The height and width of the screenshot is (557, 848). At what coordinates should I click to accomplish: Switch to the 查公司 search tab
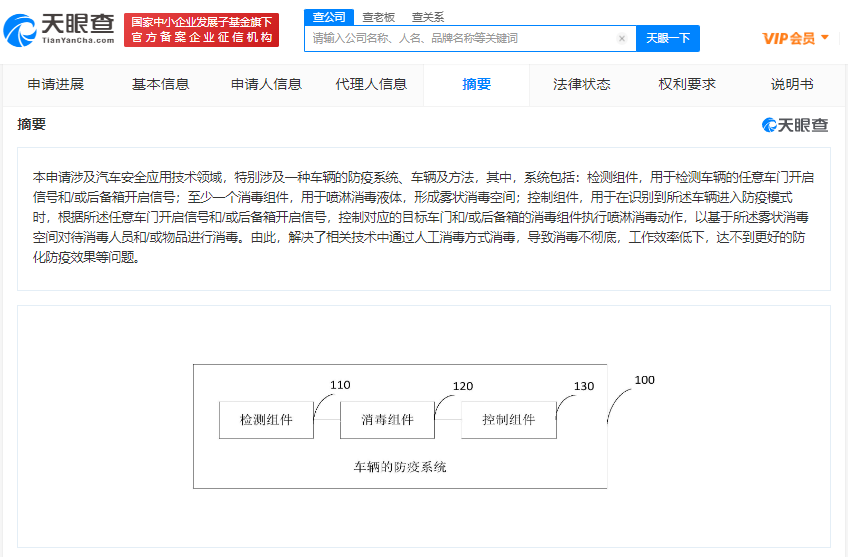(x=329, y=17)
